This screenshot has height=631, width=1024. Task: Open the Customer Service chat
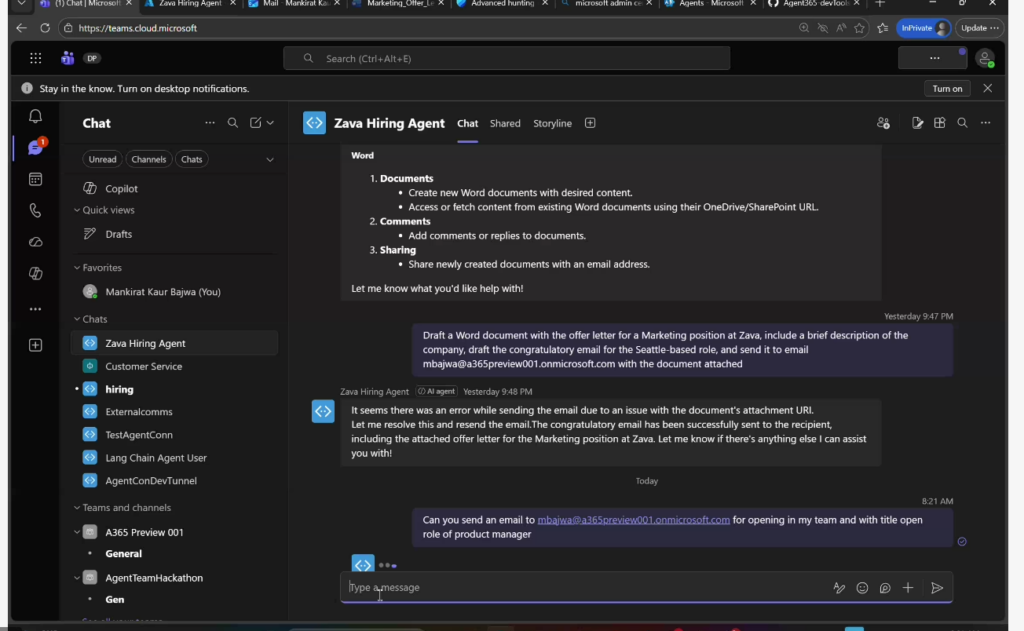[143, 366]
